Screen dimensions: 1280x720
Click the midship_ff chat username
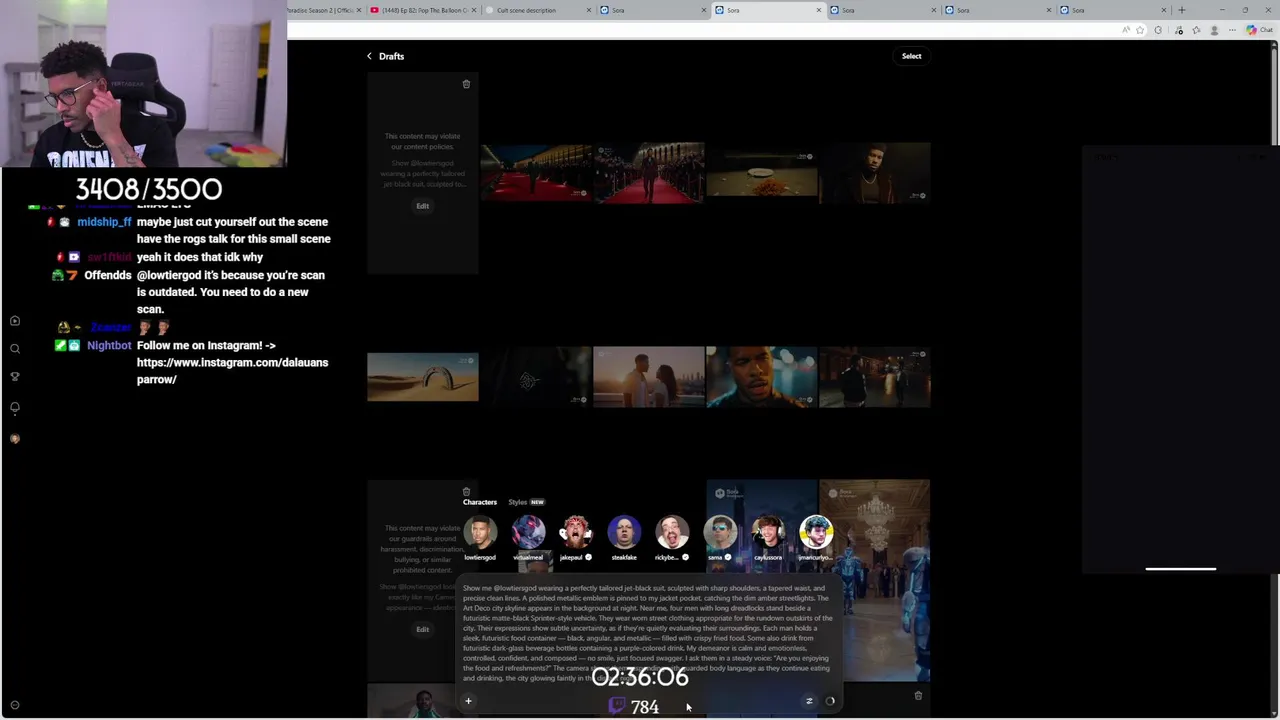104,222
